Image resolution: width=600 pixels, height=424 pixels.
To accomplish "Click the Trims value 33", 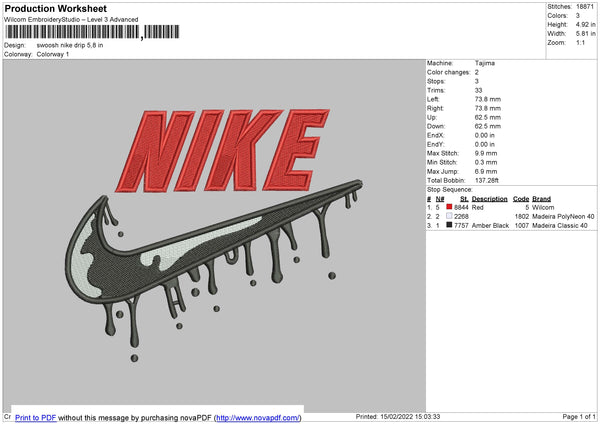I will coord(478,90).
